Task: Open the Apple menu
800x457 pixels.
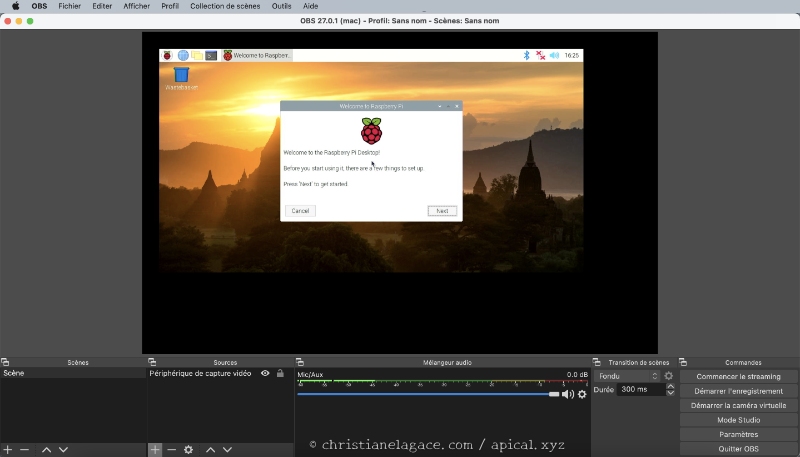Action: [15, 6]
